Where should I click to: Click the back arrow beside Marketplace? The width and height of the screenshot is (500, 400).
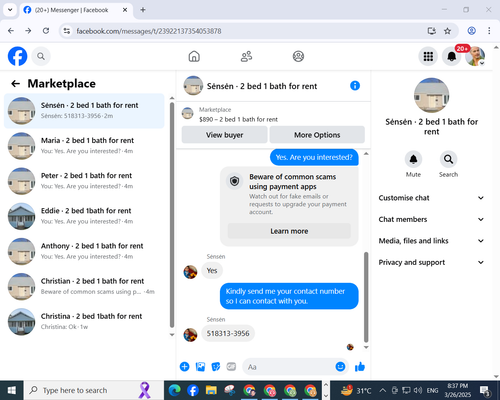(x=15, y=84)
